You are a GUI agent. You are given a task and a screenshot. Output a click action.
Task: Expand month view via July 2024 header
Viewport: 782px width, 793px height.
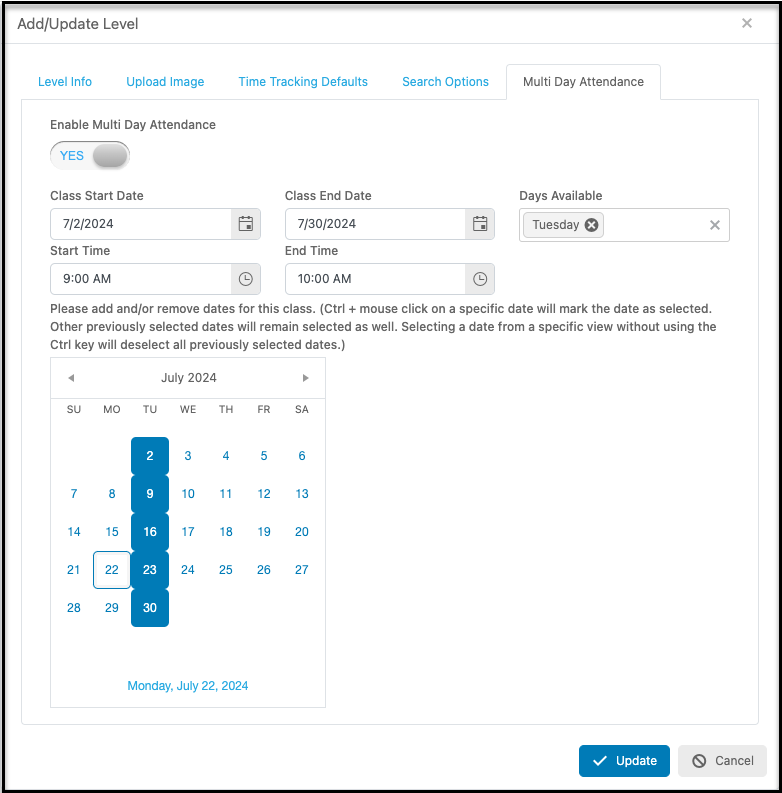[189, 378]
